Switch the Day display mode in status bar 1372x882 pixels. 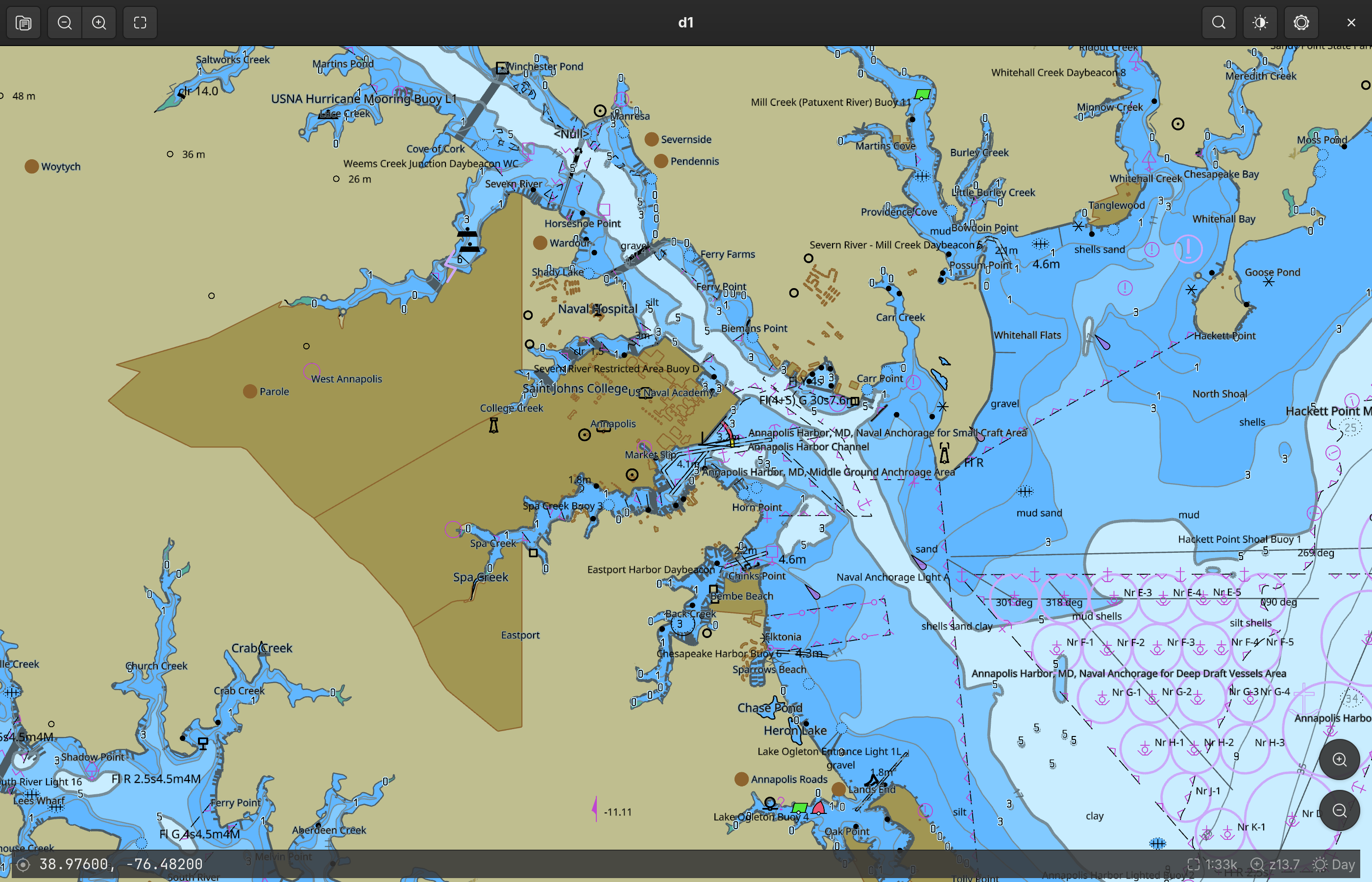pos(1334,864)
